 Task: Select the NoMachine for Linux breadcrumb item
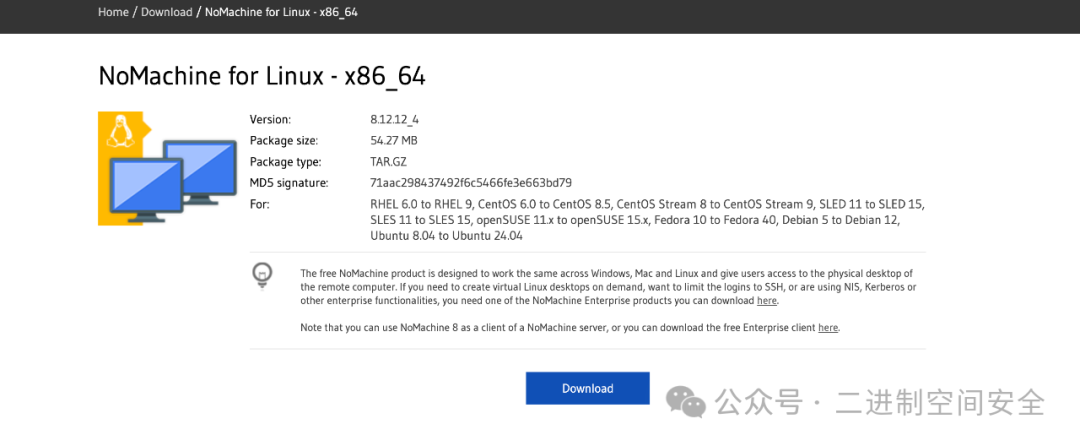tap(281, 12)
